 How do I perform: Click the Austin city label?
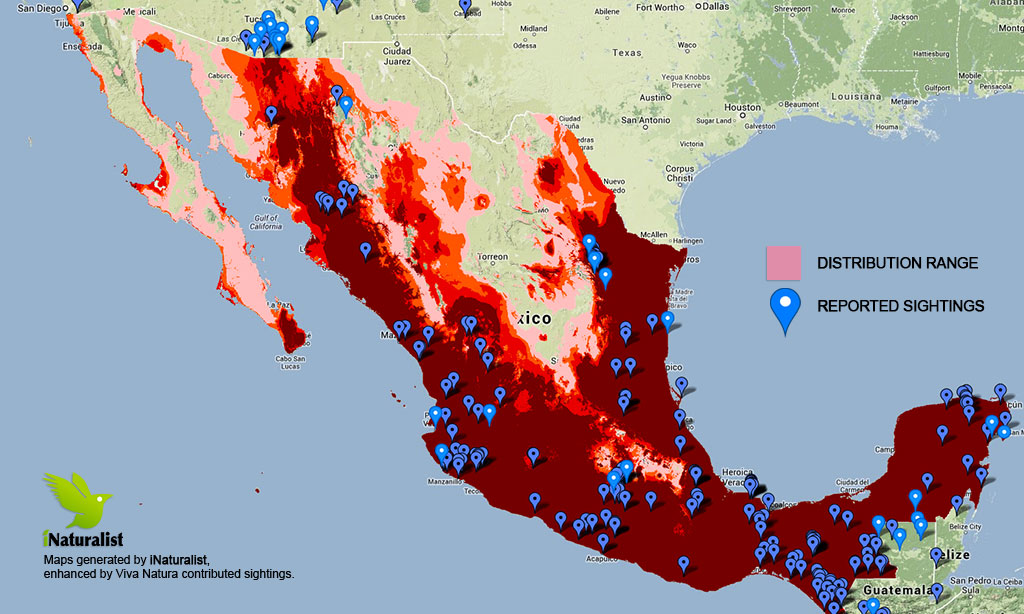coord(652,97)
